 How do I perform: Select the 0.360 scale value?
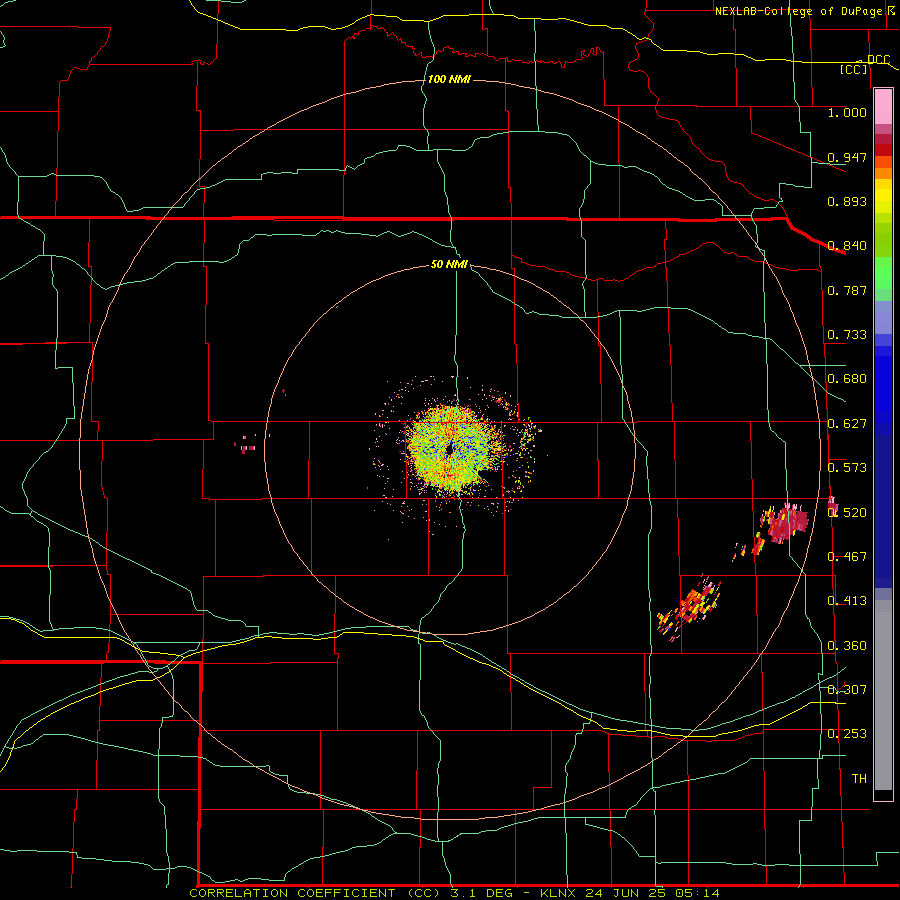[847, 646]
